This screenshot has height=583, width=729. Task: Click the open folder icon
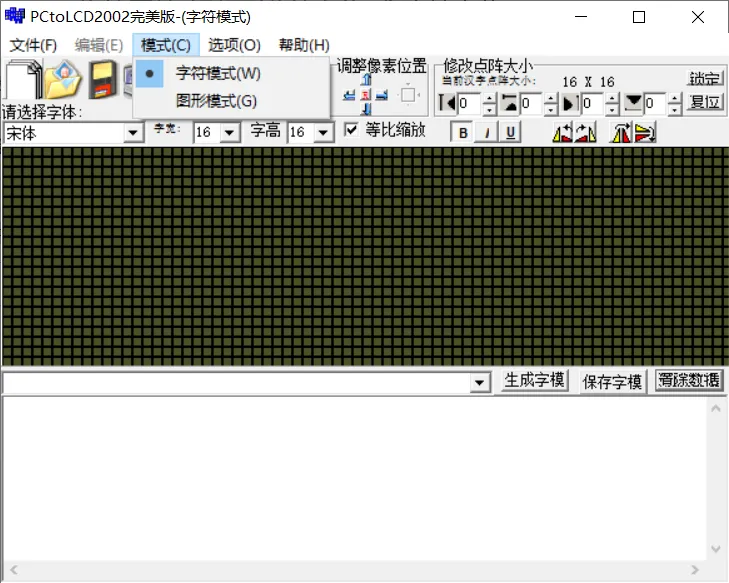(64, 79)
